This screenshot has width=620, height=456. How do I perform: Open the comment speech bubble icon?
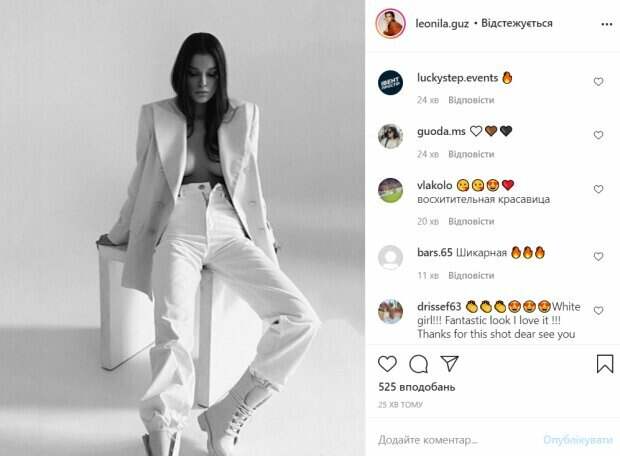(418, 364)
